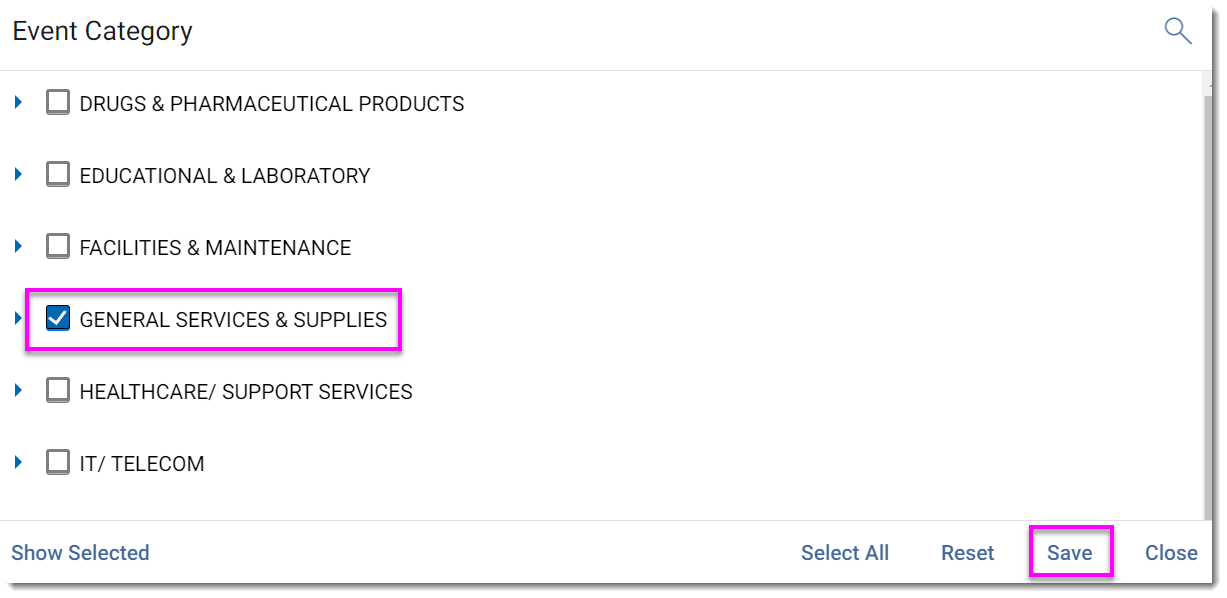1227x598 pixels.
Task: Close the Event Category dialog
Action: pos(1171,553)
